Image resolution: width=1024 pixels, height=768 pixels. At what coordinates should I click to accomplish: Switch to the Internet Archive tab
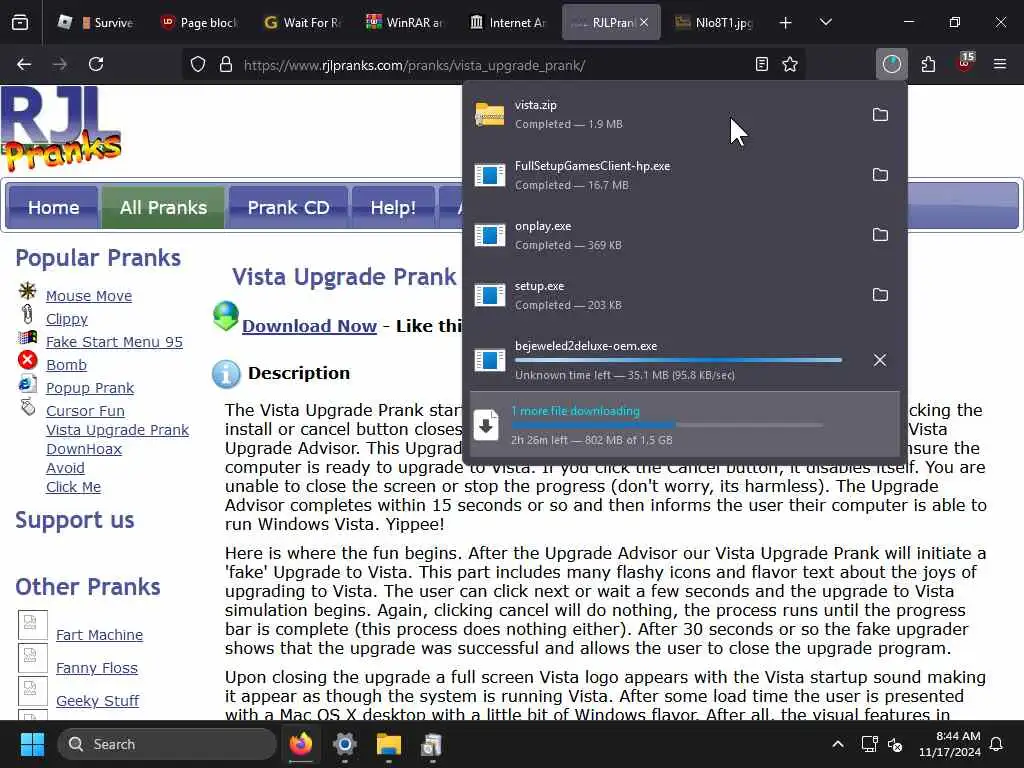(507, 22)
